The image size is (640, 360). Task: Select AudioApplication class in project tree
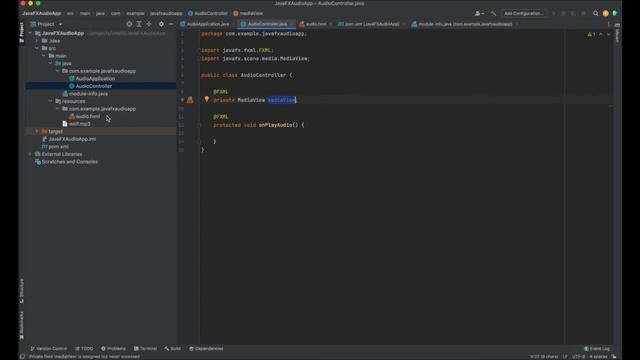(x=91, y=78)
